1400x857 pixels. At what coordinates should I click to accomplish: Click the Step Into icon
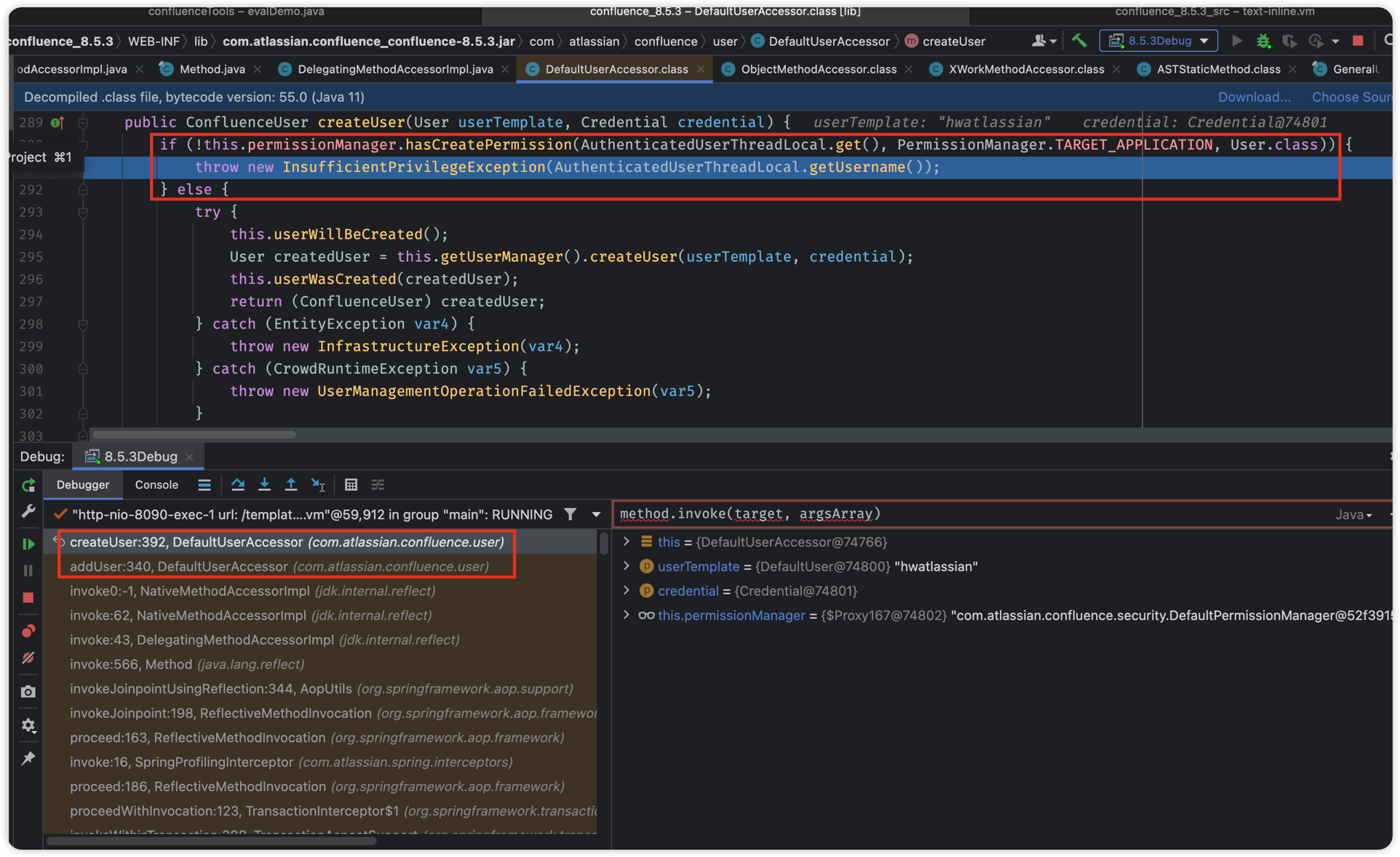pyautogui.click(x=264, y=485)
